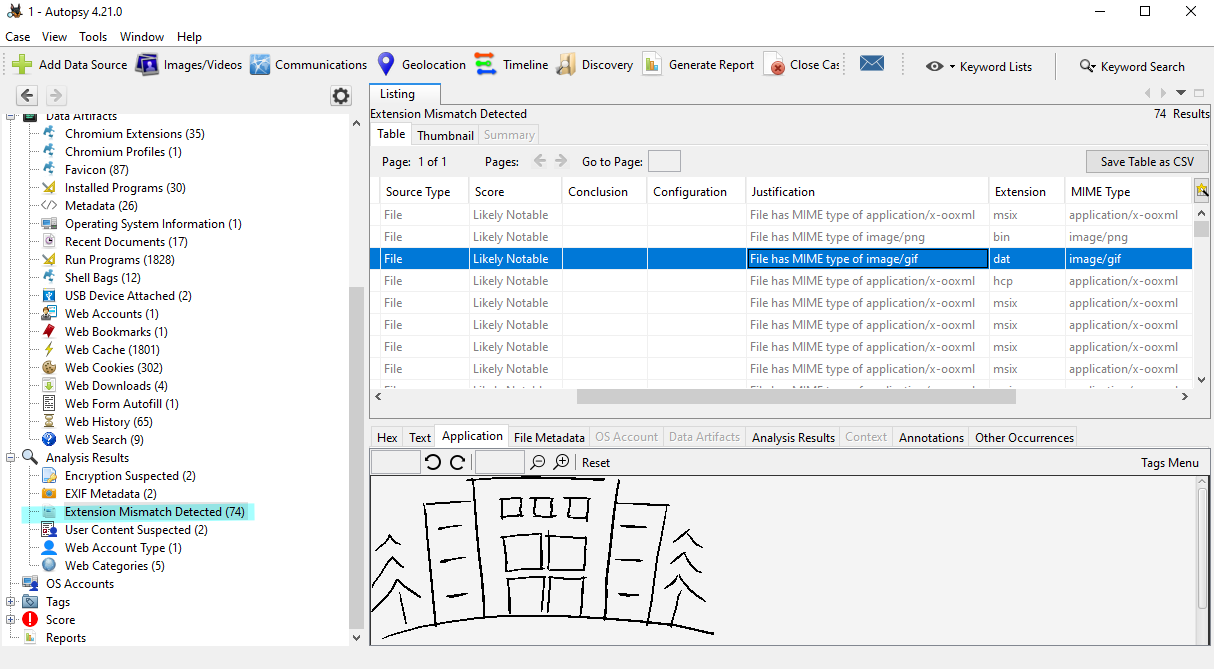1214x669 pixels.
Task: Click the results table horizontal scrollbar
Action: (x=796, y=397)
